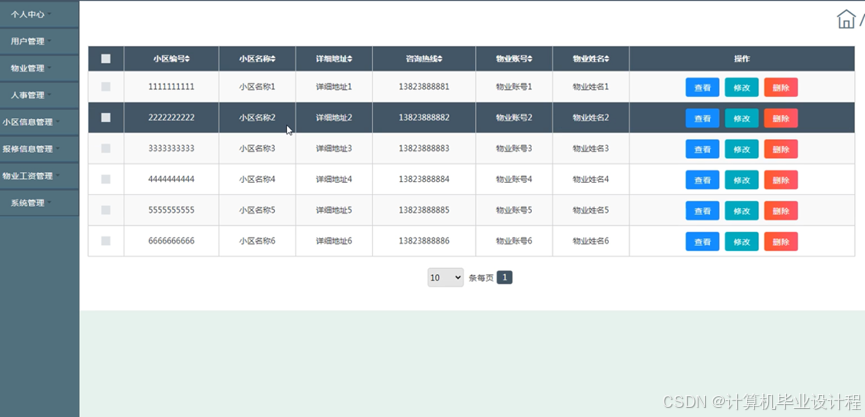Image resolution: width=865 pixels, height=417 pixels.
Task: Check the checkbox for row 3333333333
Action: pyautogui.click(x=106, y=148)
